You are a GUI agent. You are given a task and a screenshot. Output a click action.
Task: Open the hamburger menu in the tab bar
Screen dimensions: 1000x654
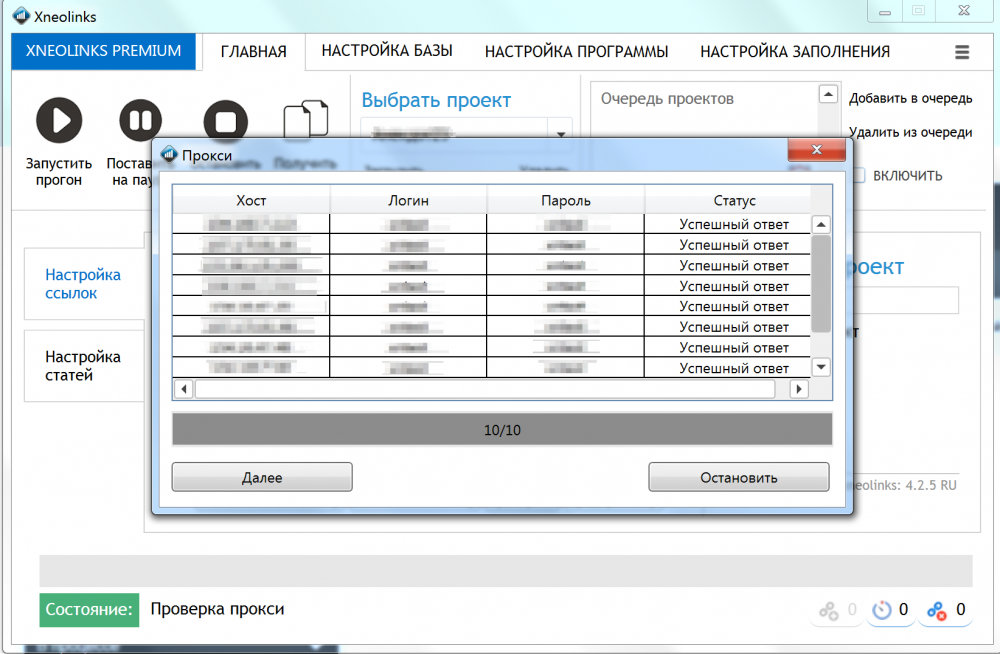pyautogui.click(x=962, y=52)
